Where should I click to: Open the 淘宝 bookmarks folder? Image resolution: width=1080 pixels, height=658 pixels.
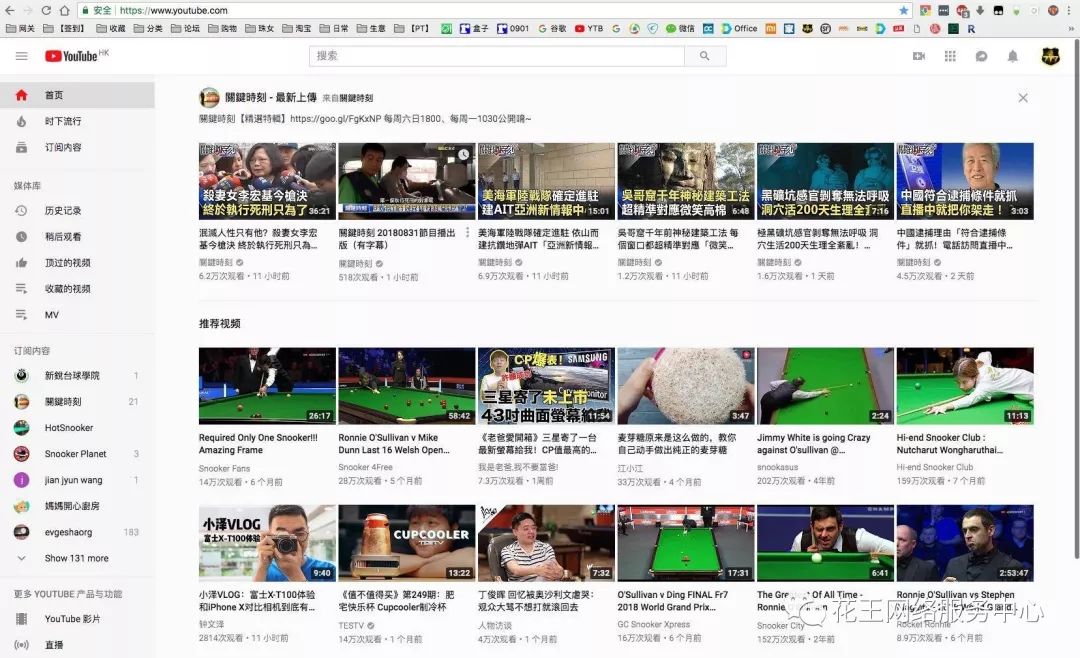[x=296, y=28]
